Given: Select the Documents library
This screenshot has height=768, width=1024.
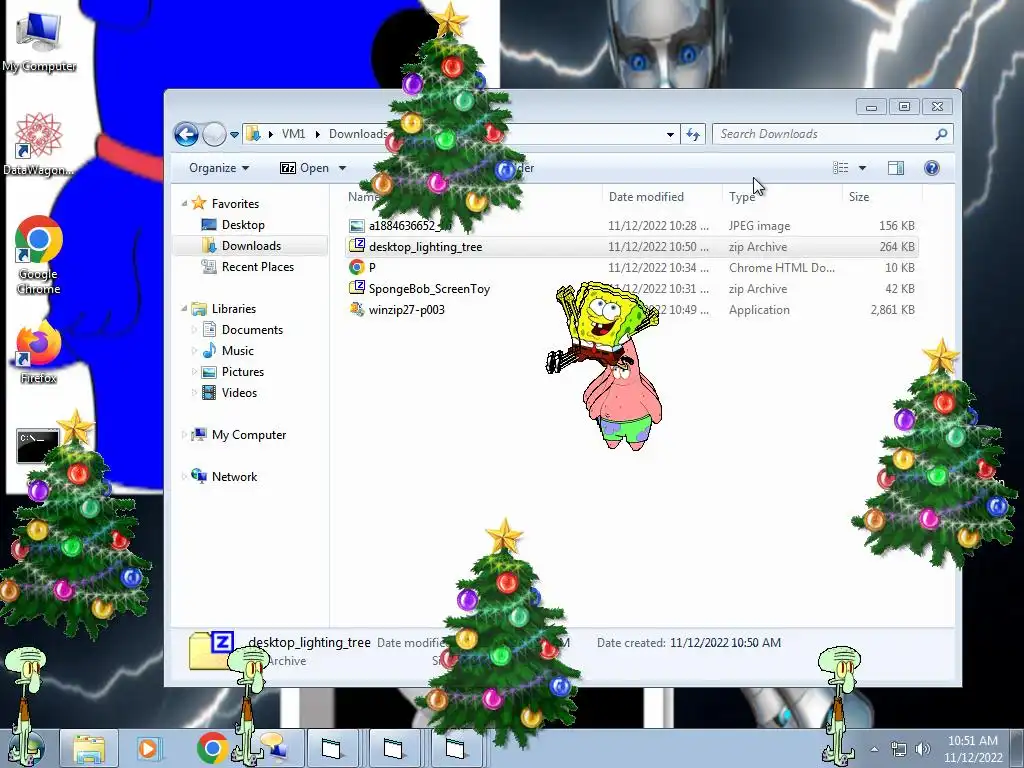Looking at the screenshot, I should click(x=252, y=330).
